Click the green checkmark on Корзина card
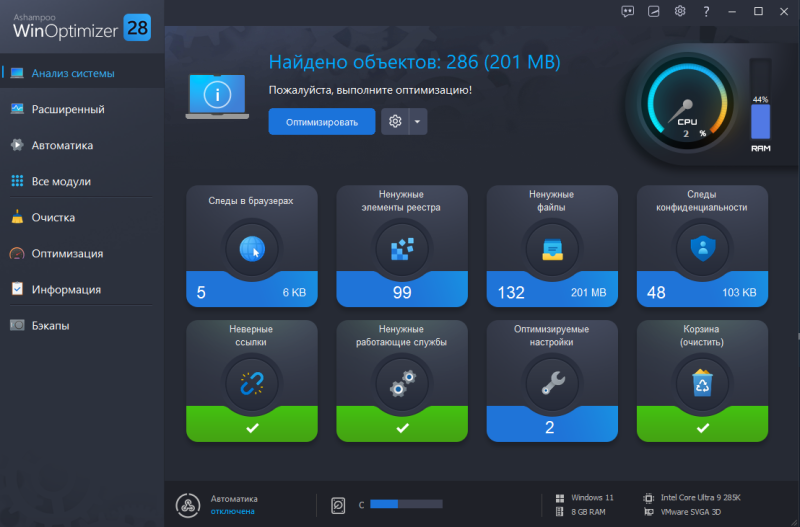Screen dimensions: 800x527 pos(703,428)
